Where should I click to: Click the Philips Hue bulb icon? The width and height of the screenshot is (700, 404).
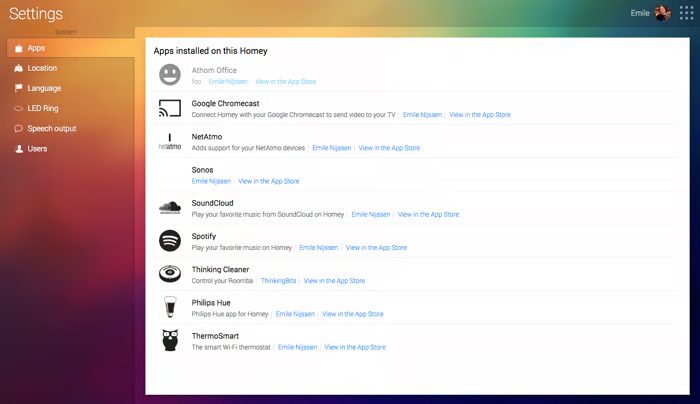coord(170,307)
